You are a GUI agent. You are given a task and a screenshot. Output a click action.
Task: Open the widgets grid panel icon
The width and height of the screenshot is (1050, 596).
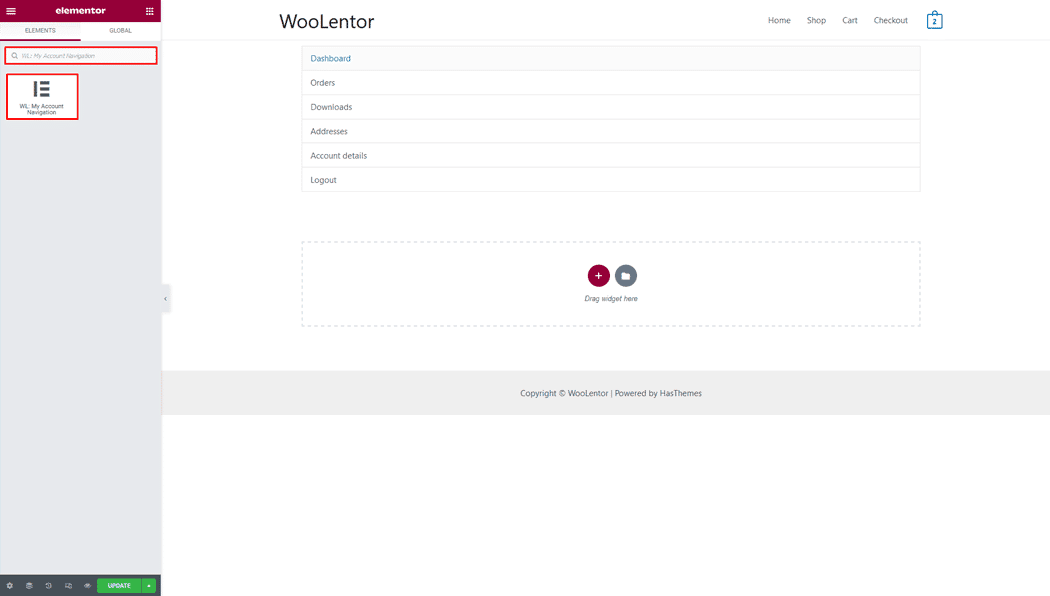click(150, 11)
